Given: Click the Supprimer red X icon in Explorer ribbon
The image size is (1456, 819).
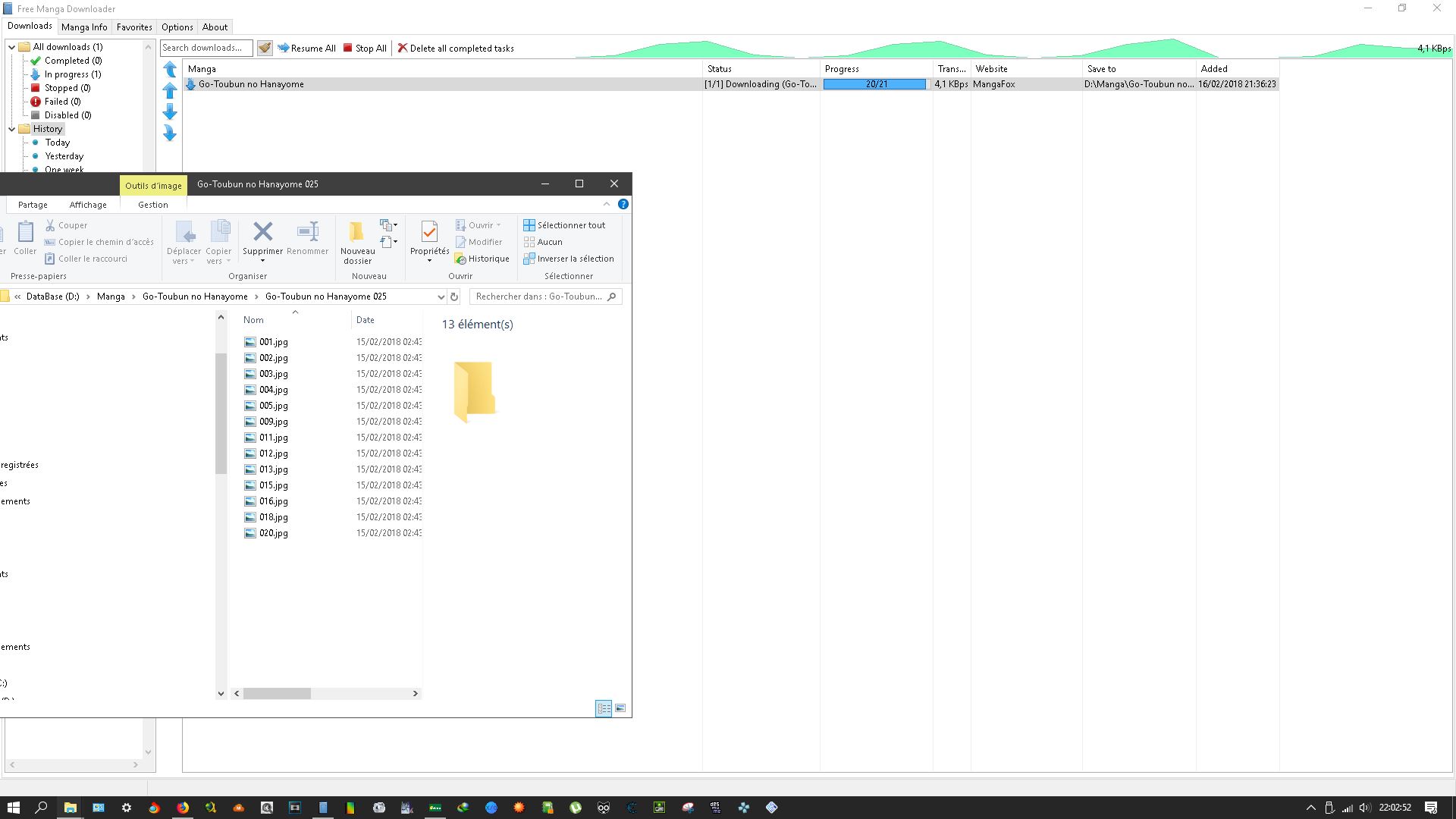Looking at the screenshot, I should (262, 231).
